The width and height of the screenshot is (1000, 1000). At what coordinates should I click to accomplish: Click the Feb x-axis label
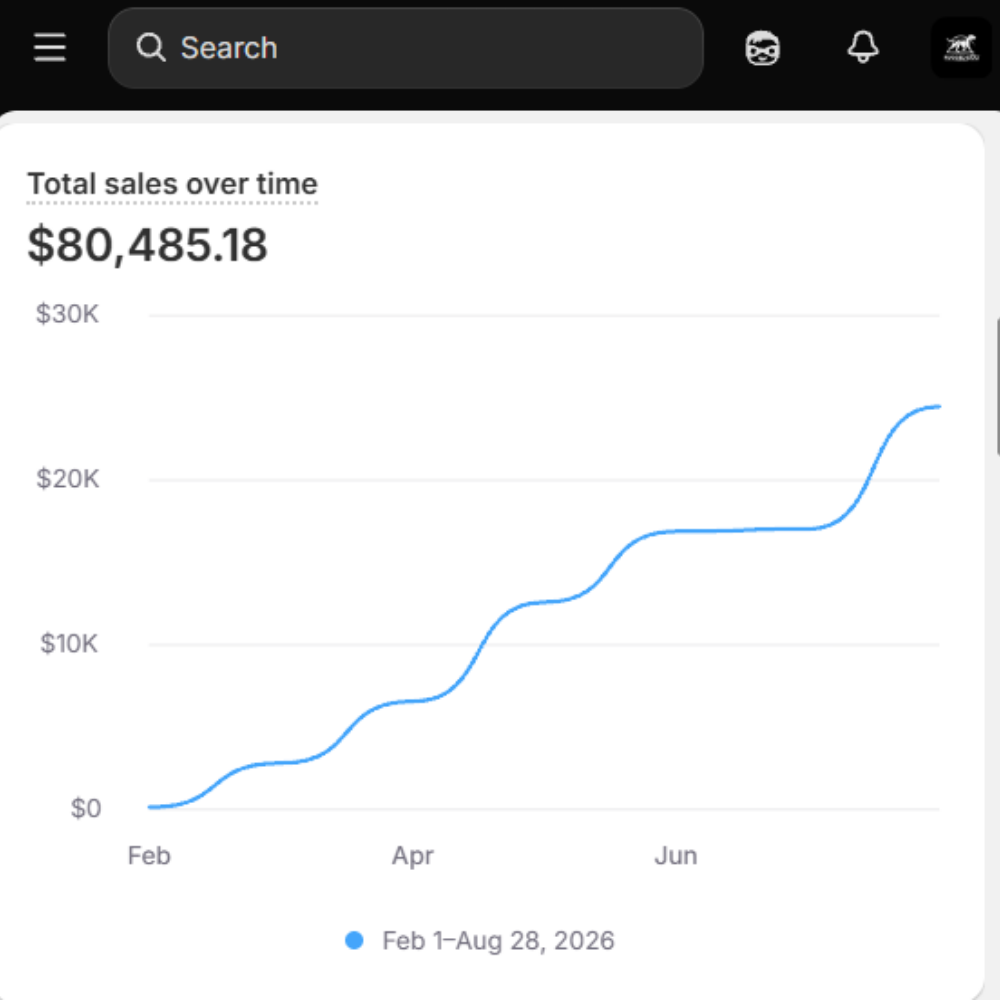(149, 855)
